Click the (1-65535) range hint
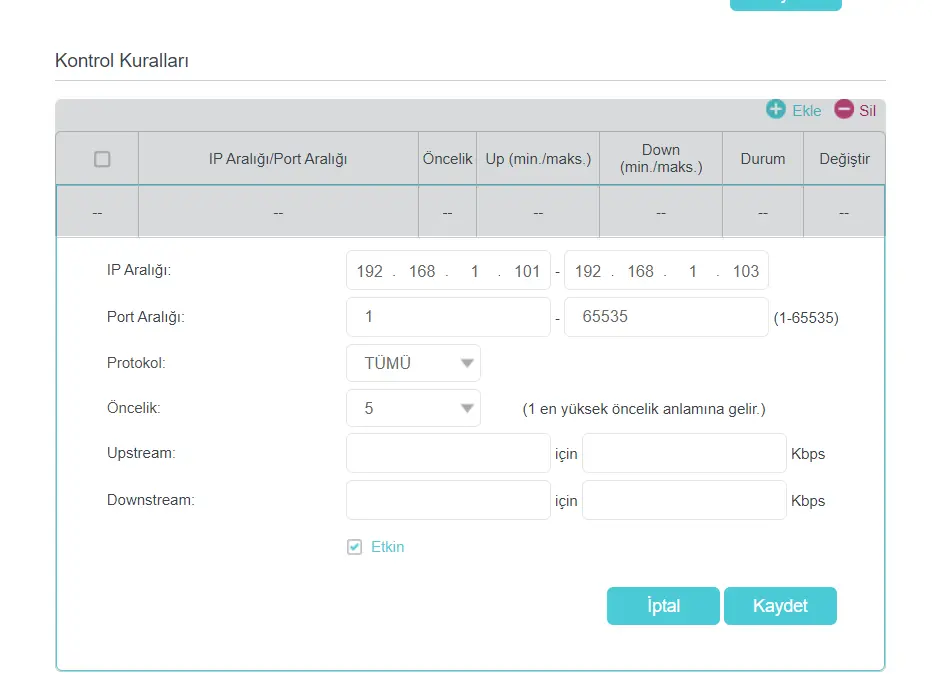This screenshot has width=932, height=684. (806, 318)
